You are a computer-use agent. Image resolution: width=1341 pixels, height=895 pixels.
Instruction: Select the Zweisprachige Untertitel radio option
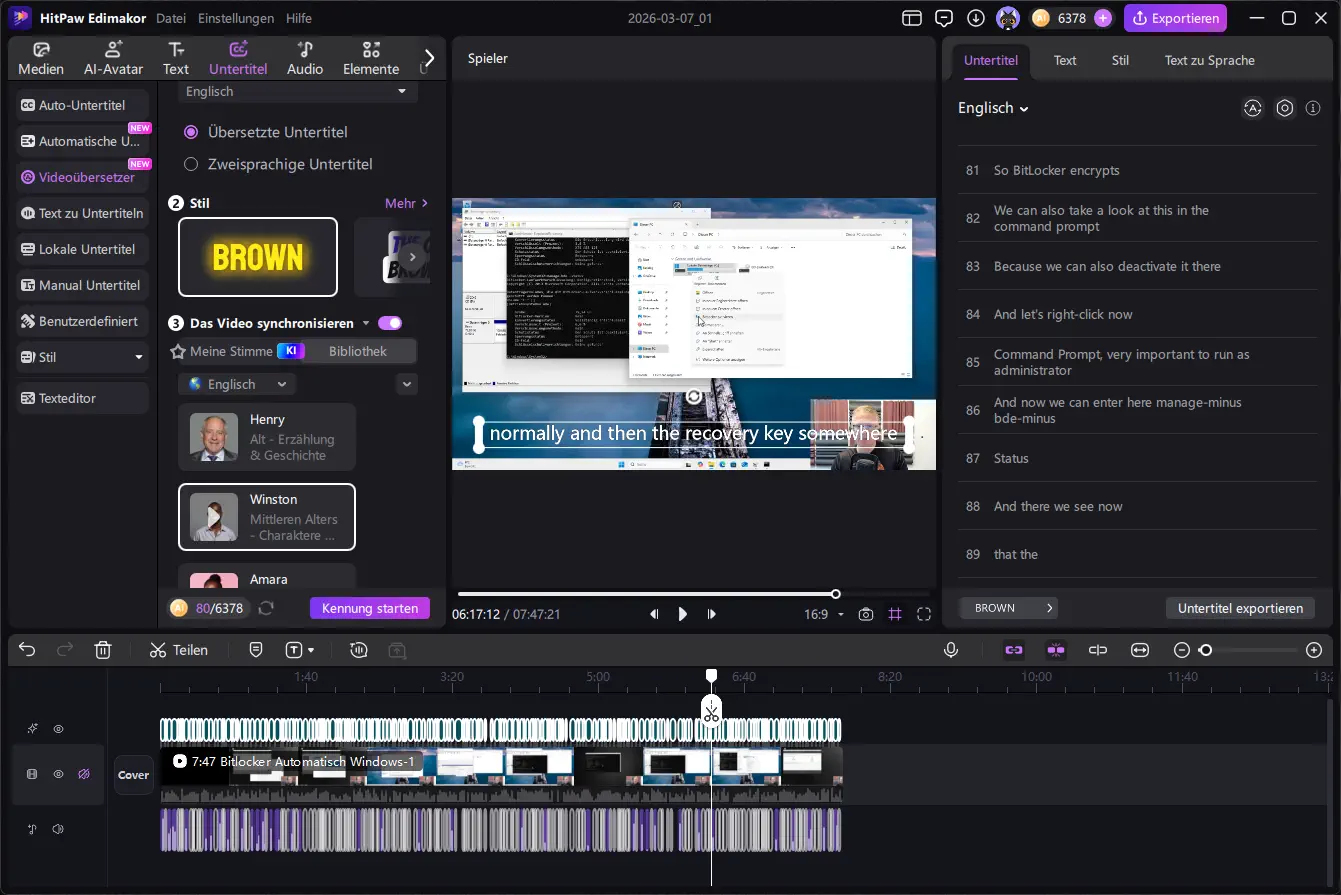pos(192,164)
